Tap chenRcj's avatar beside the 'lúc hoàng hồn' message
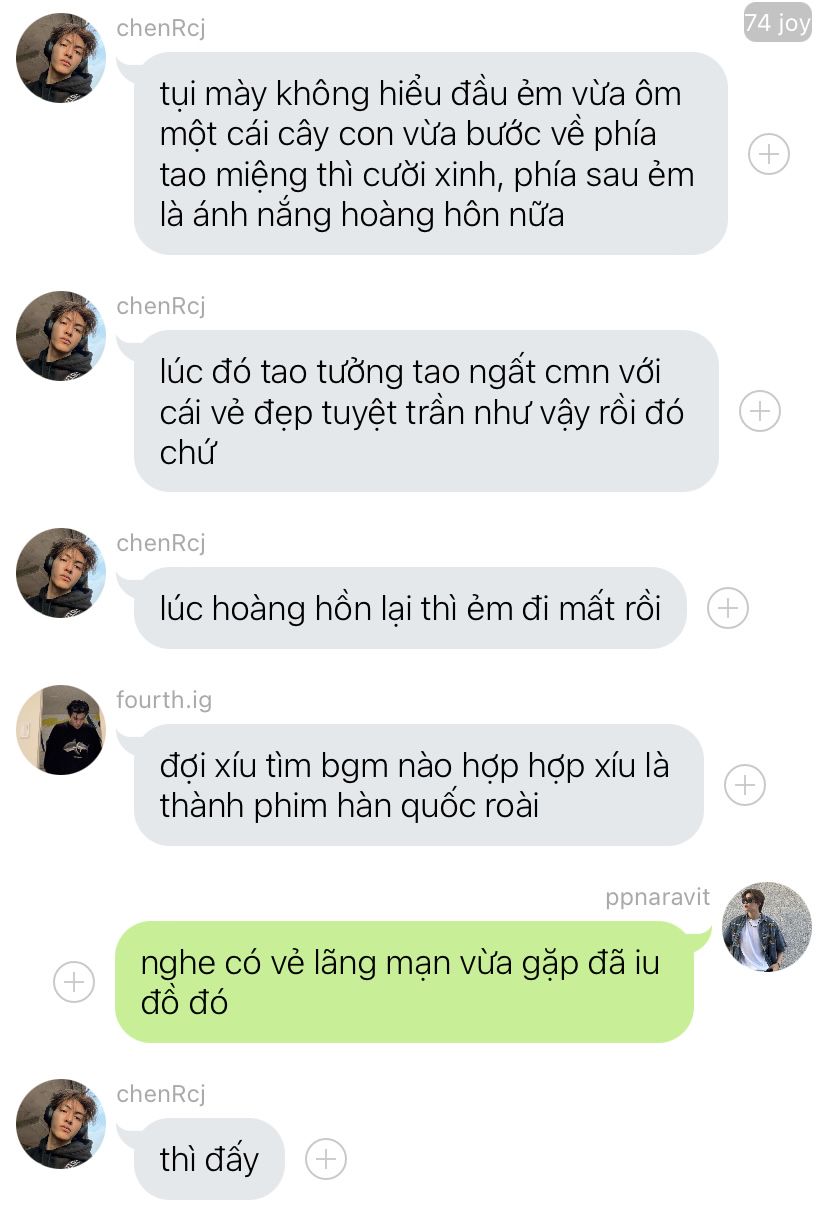The image size is (828, 1207). pos(61,573)
